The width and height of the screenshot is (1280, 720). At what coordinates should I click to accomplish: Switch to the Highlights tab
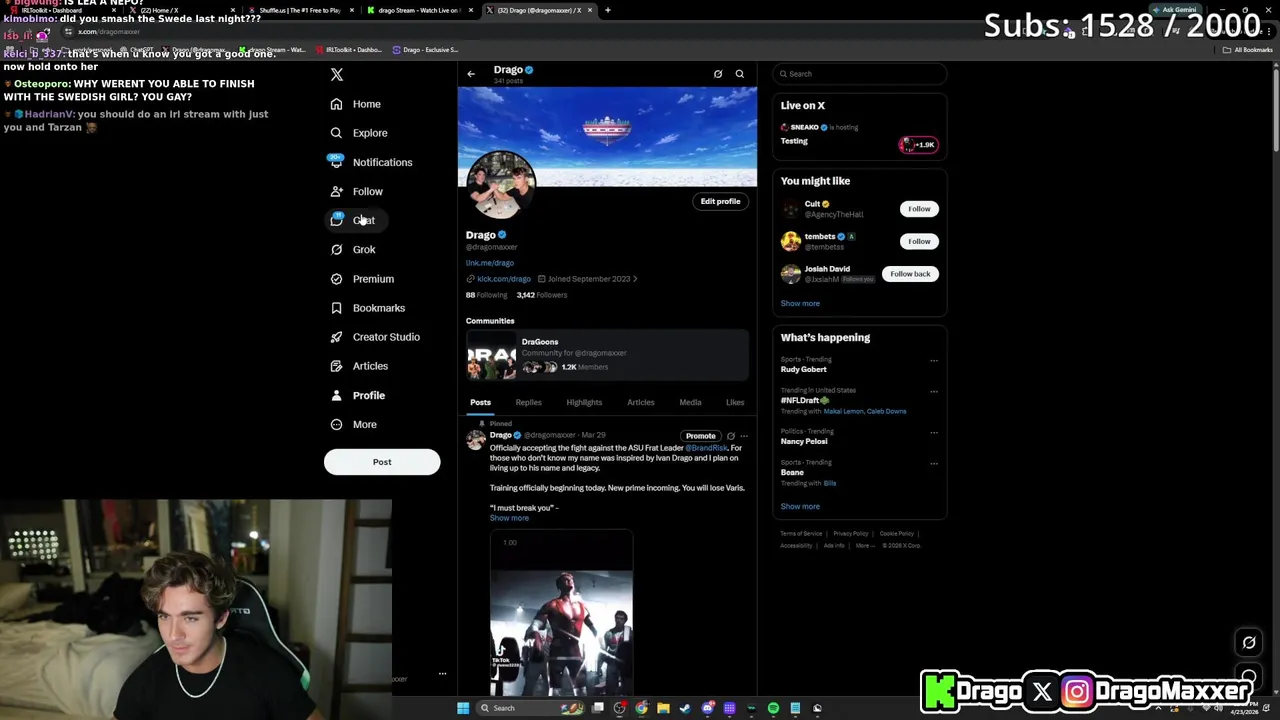(x=584, y=402)
